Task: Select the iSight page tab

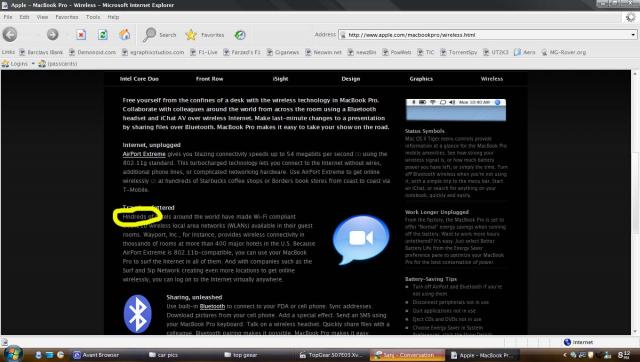Action: [280, 79]
